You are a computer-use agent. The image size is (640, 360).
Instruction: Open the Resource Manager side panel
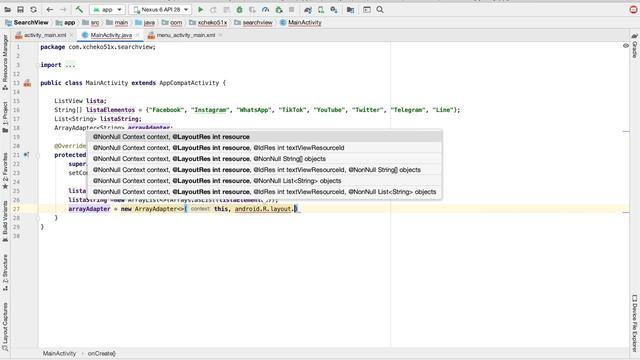(x=5, y=62)
